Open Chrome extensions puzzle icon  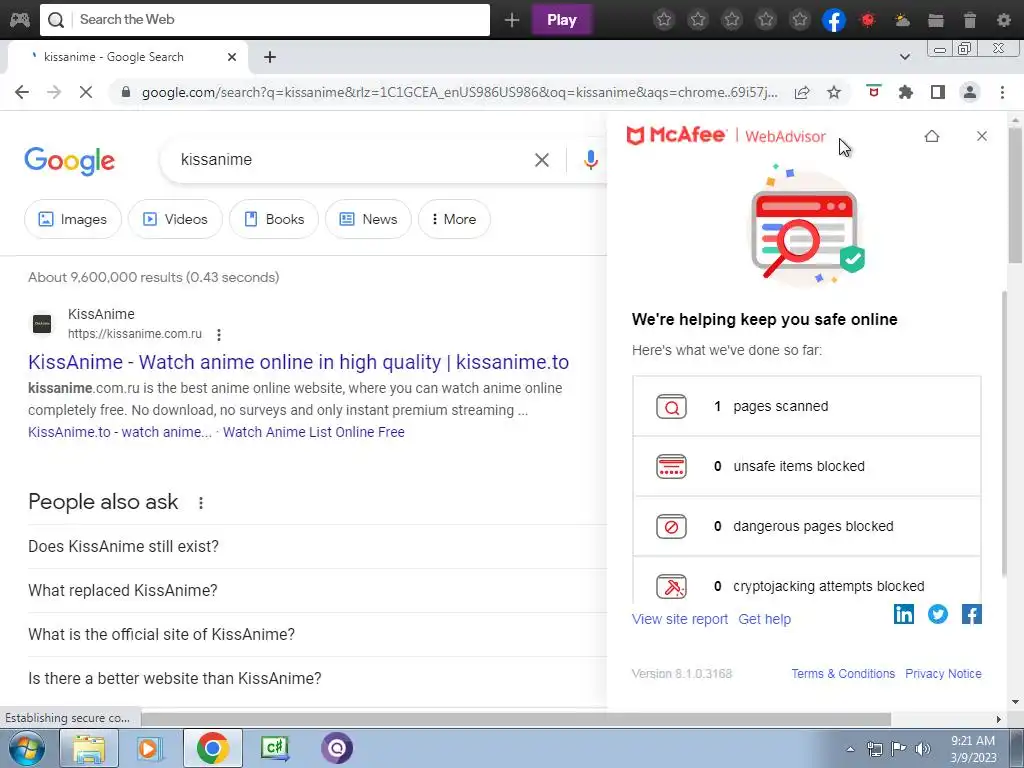(906, 92)
